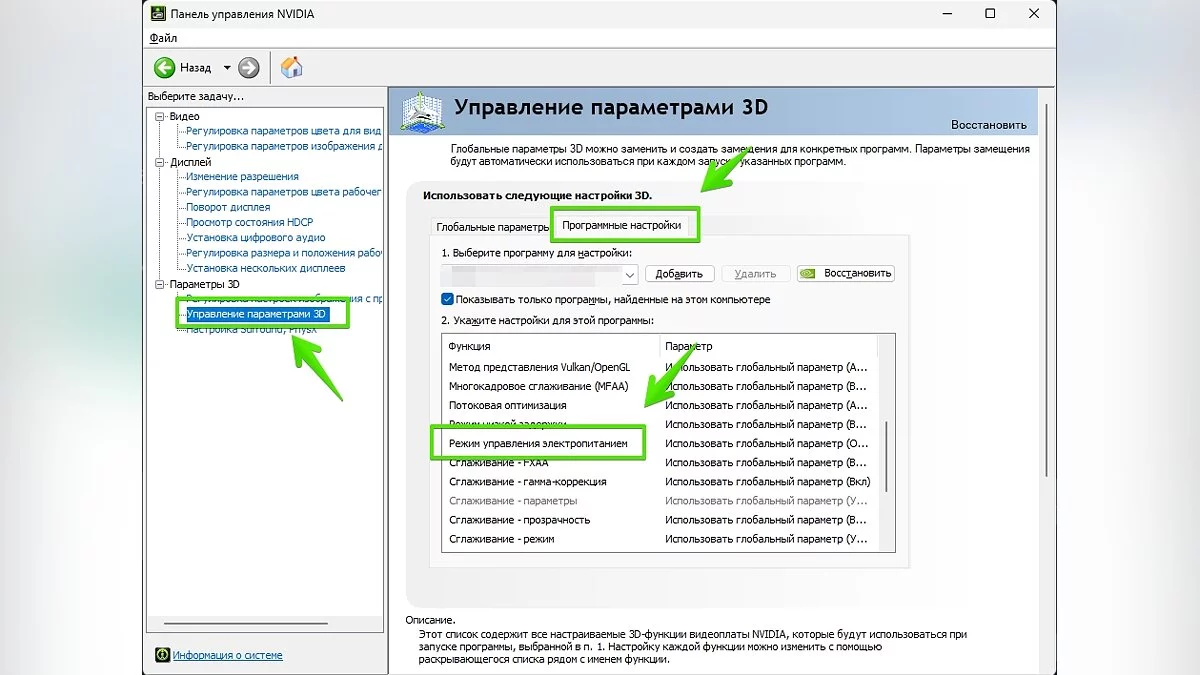This screenshot has height=675, width=1200.
Task: Open the 'Информация о системе' link
Action: (x=227, y=655)
